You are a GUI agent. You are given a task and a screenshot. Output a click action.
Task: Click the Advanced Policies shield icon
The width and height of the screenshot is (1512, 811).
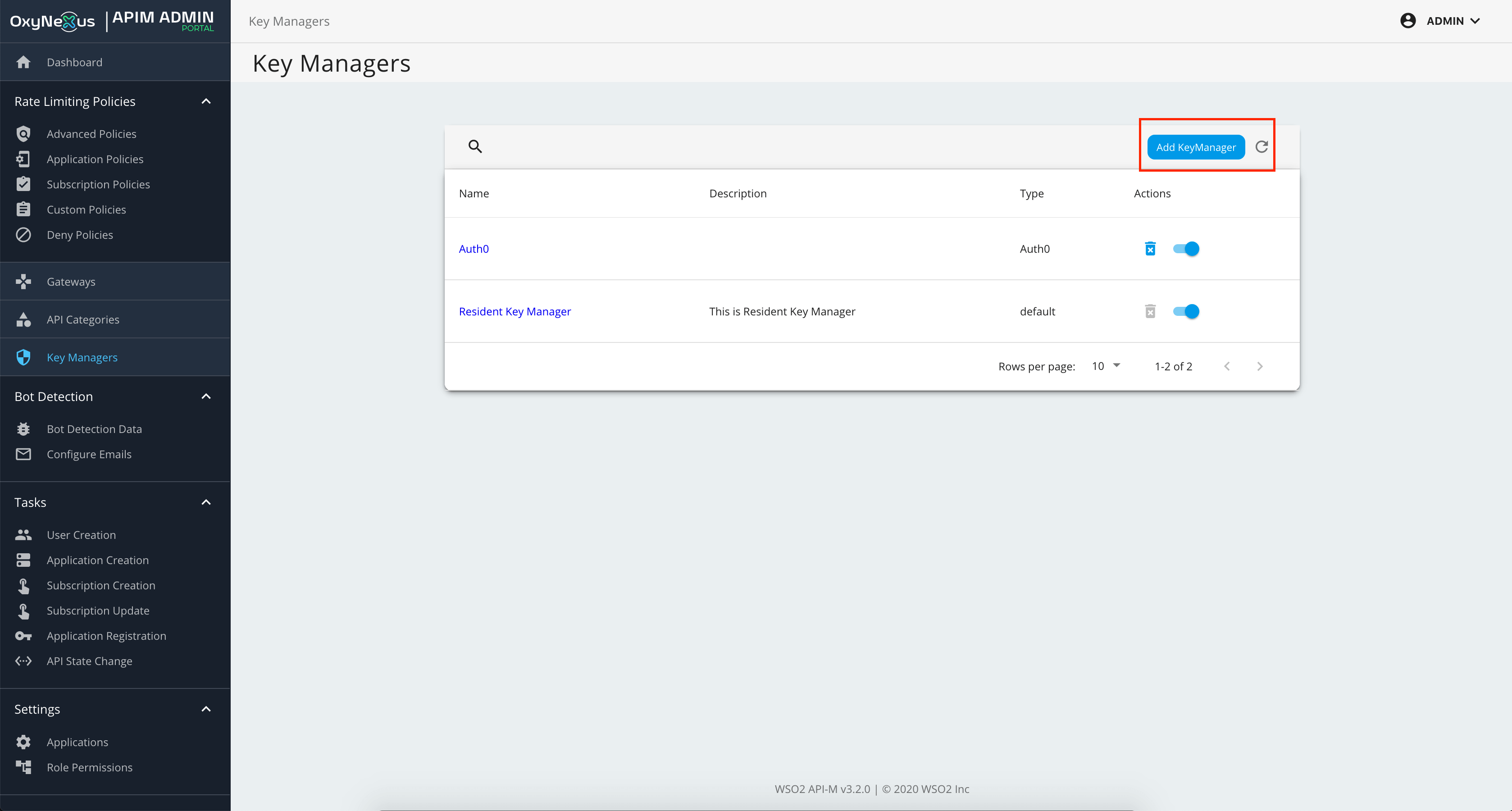click(x=23, y=134)
